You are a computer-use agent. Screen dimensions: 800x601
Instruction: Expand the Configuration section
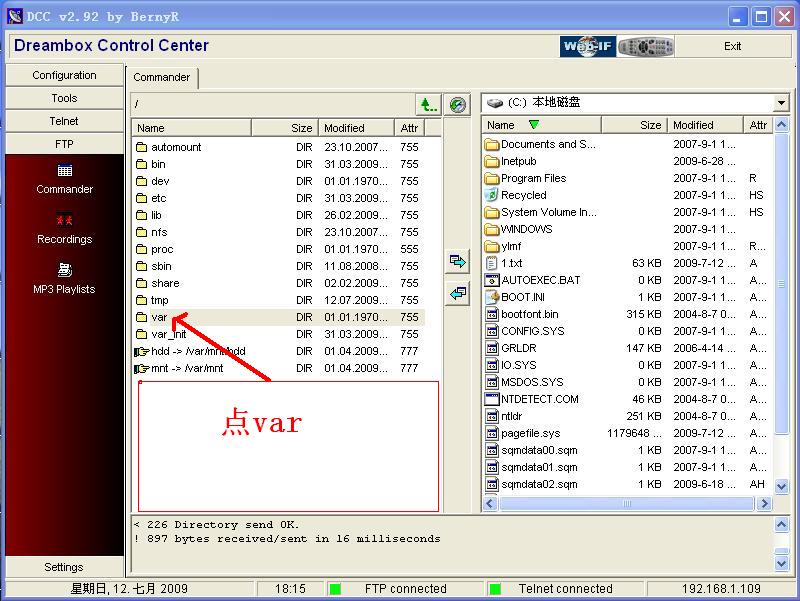point(64,75)
